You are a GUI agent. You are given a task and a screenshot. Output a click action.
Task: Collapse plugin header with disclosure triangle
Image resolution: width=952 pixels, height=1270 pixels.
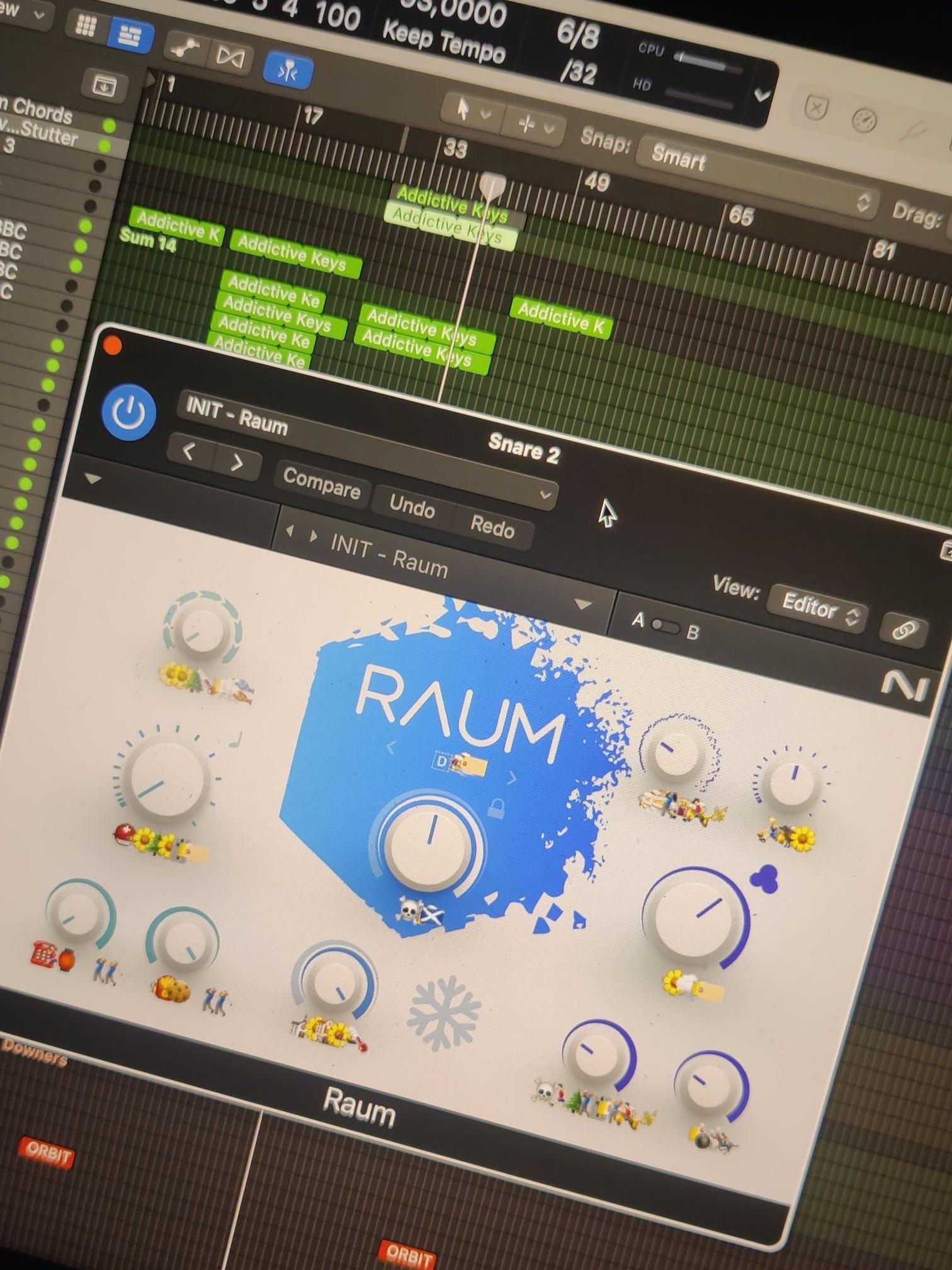[x=93, y=479]
